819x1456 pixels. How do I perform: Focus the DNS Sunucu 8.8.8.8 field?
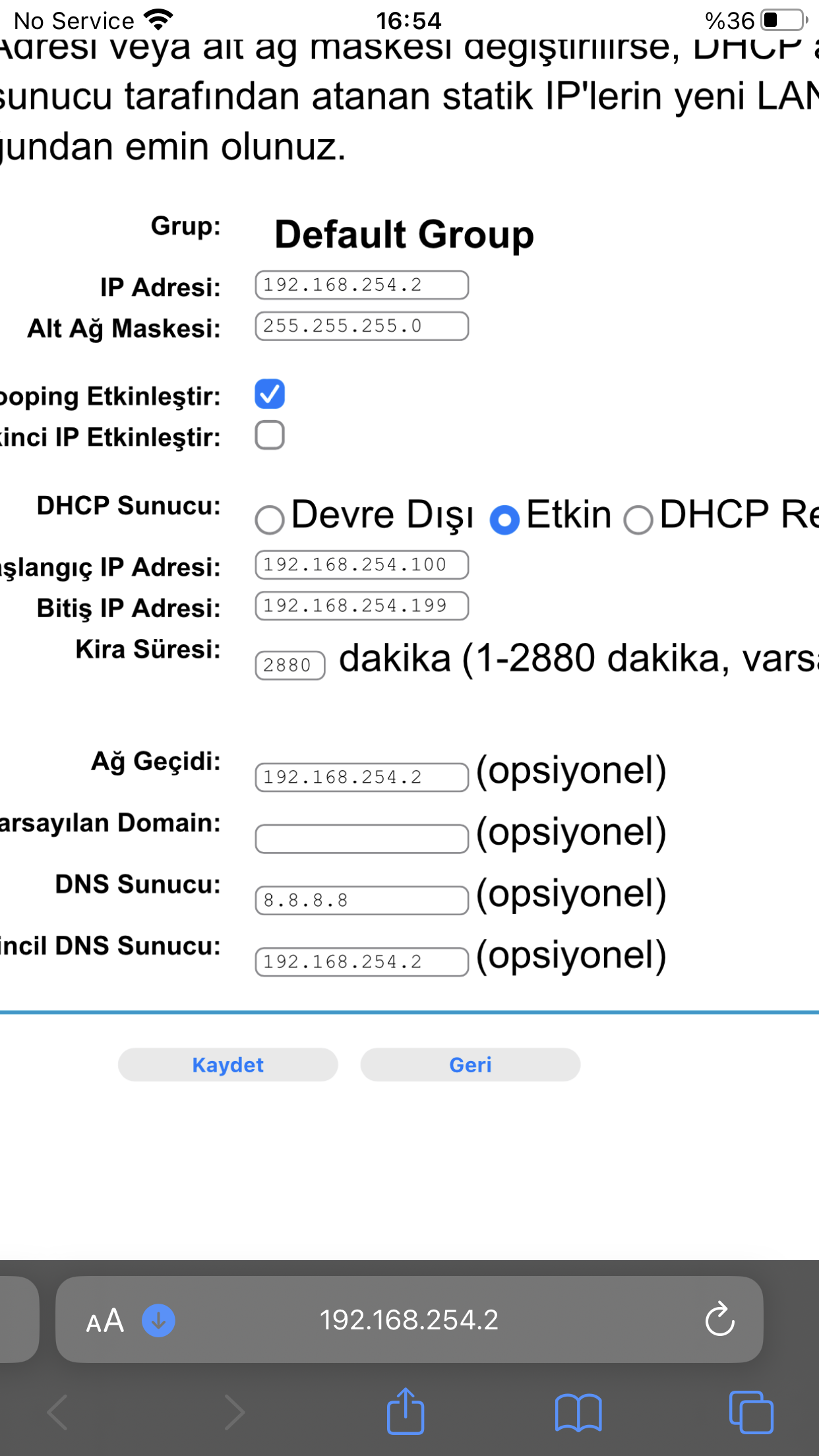coord(361,900)
